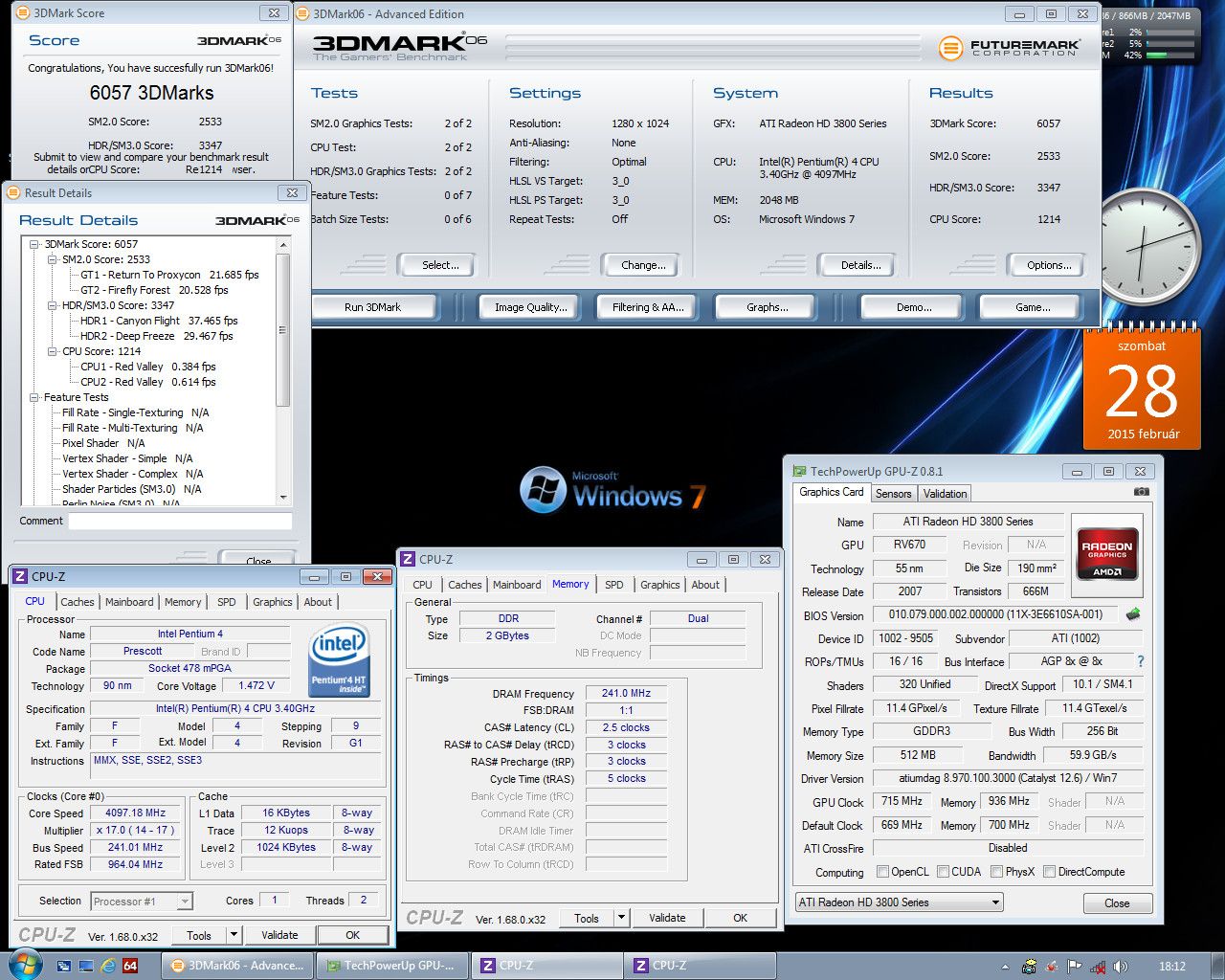Image resolution: width=1225 pixels, height=980 pixels.
Task: Launch Internet Explorer from quick launch
Action: [x=108, y=966]
